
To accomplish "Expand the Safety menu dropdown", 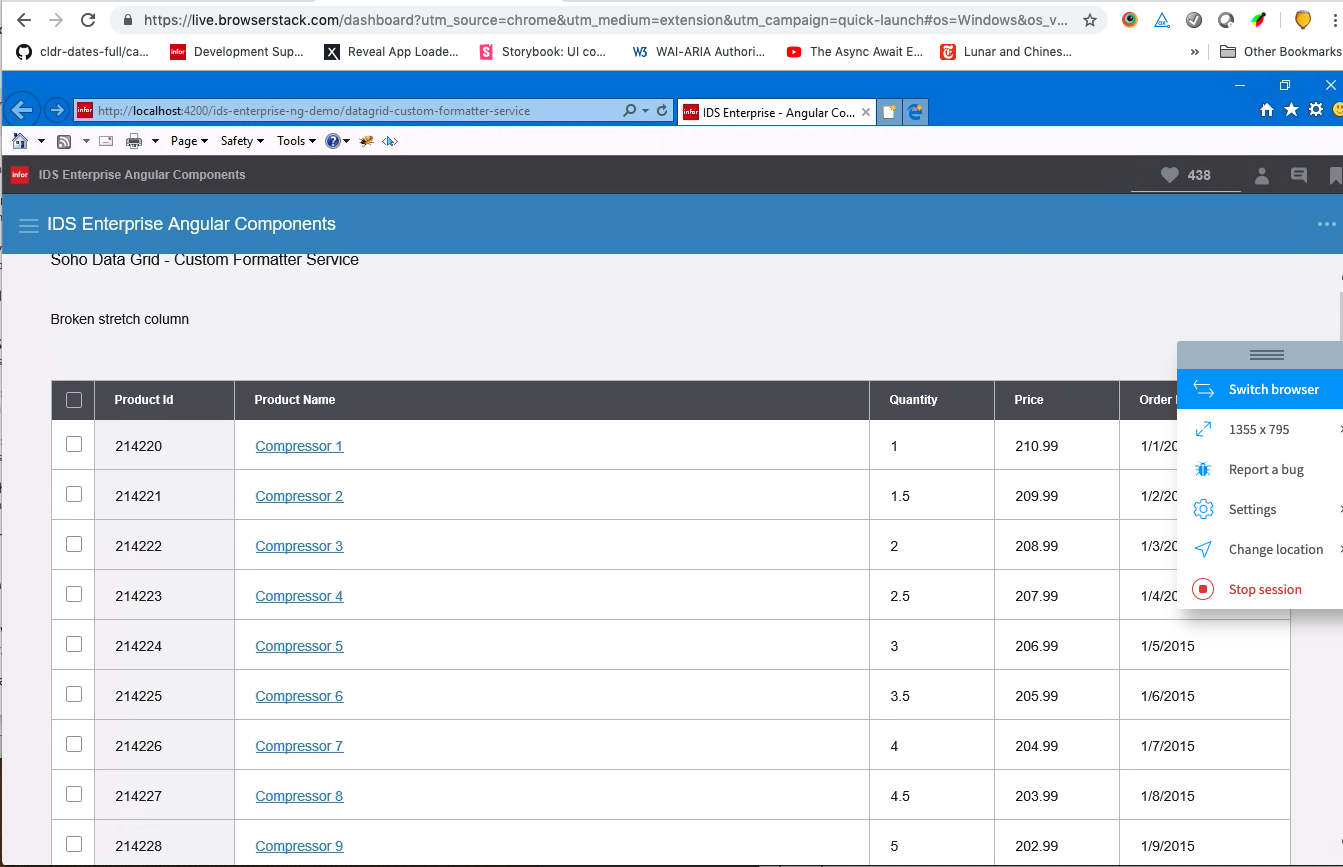I will click(242, 141).
